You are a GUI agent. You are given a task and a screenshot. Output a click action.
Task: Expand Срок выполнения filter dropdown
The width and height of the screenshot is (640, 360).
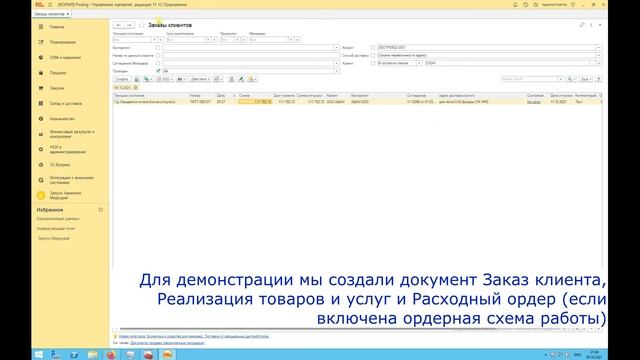[x=208, y=40]
